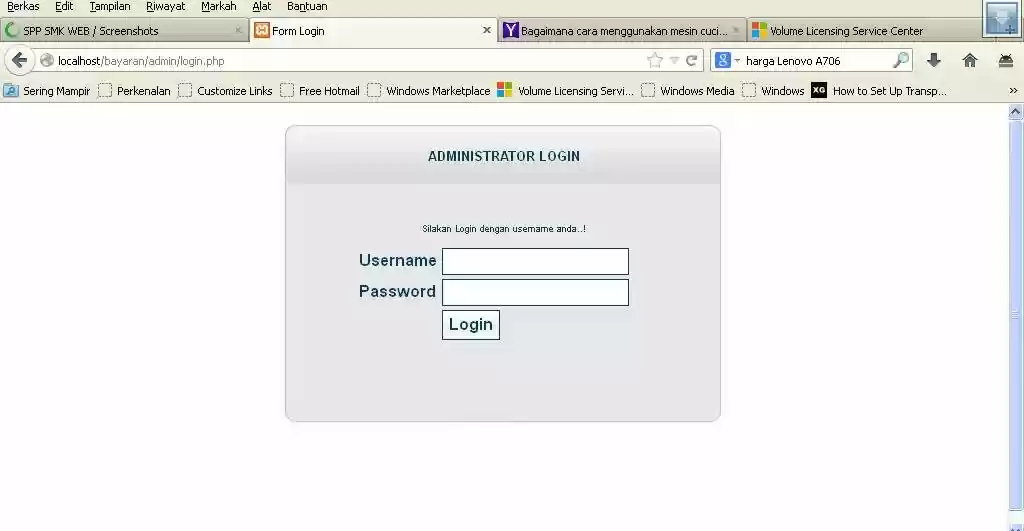The height and width of the screenshot is (531, 1024).
Task: Click the Login button
Action: click(x=471, y=325)
